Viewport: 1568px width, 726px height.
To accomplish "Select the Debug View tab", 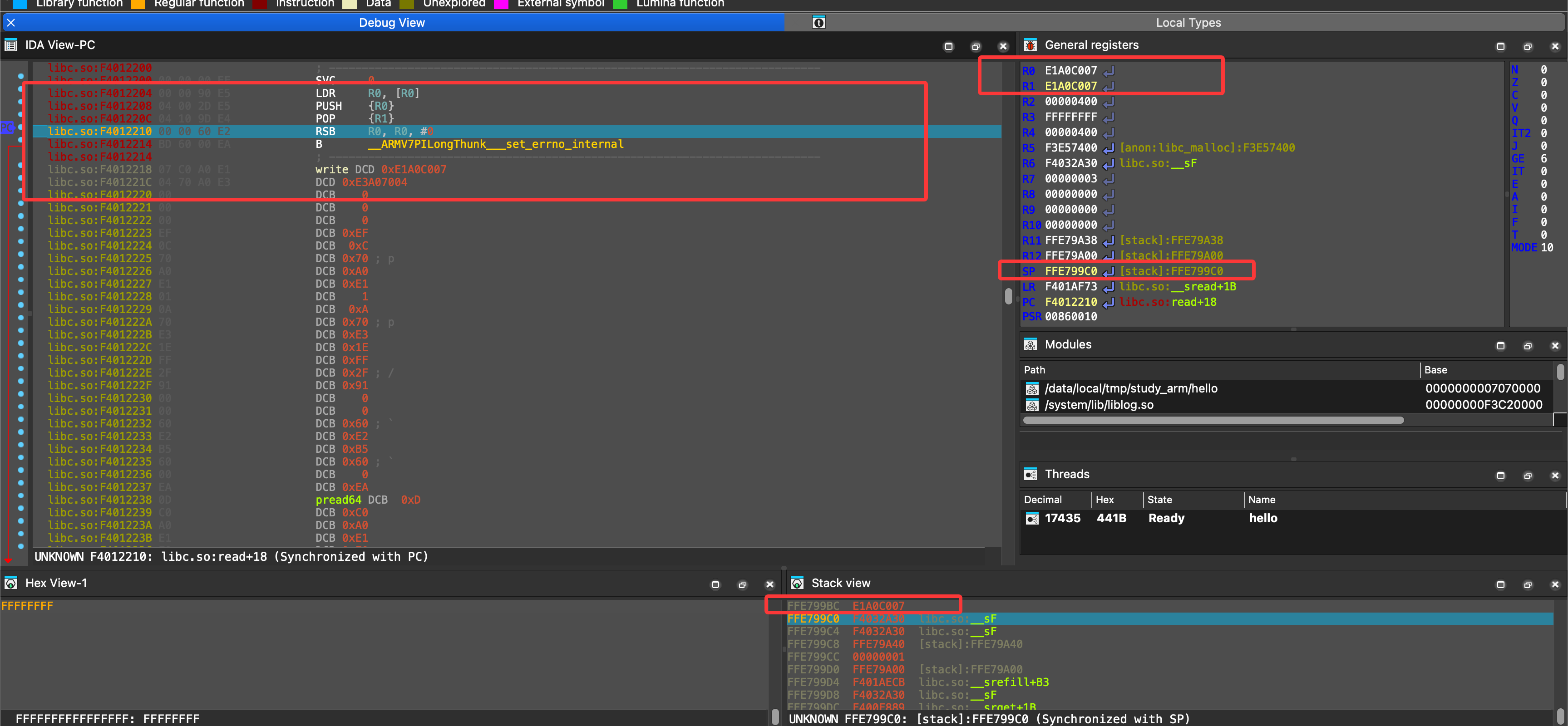I will coord(391,23).
